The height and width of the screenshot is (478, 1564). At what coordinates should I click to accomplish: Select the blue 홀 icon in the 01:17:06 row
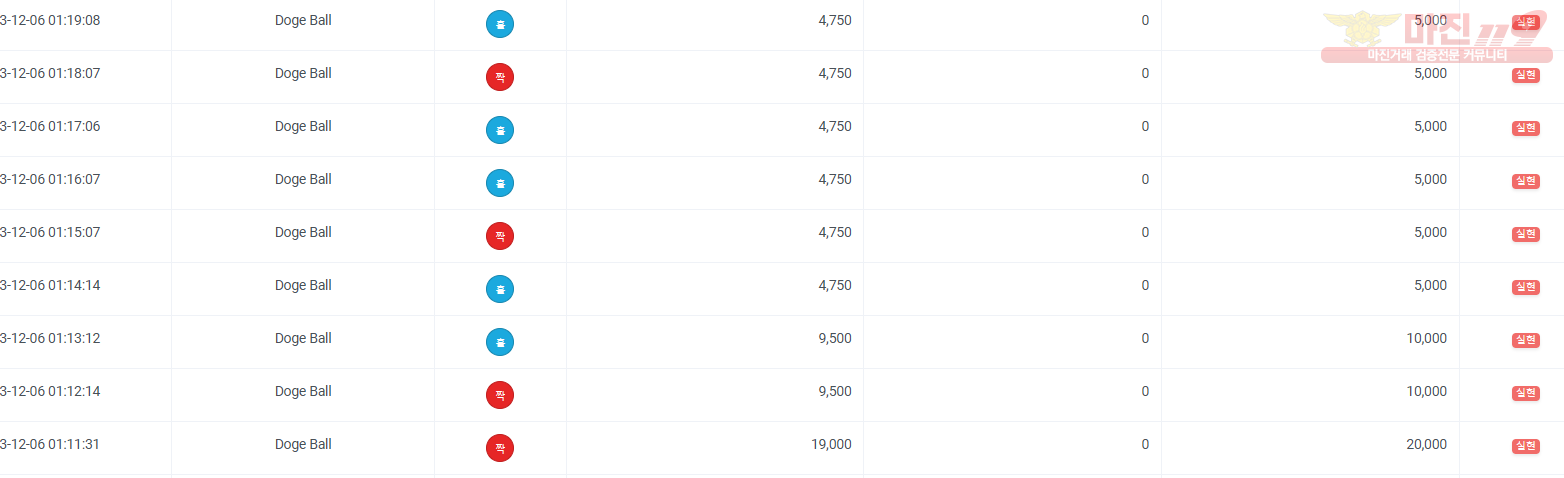click(500, 130)
